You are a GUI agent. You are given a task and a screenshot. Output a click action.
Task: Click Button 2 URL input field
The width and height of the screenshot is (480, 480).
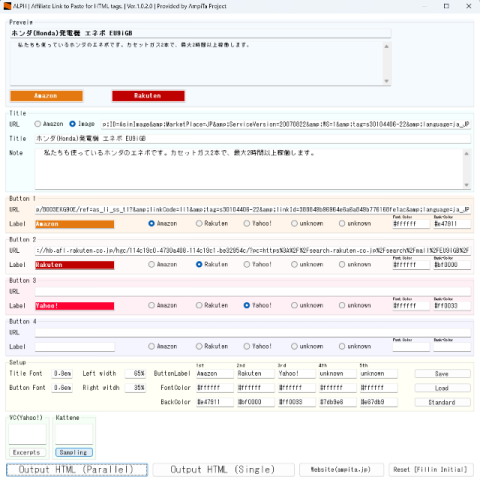click(253, 251)
